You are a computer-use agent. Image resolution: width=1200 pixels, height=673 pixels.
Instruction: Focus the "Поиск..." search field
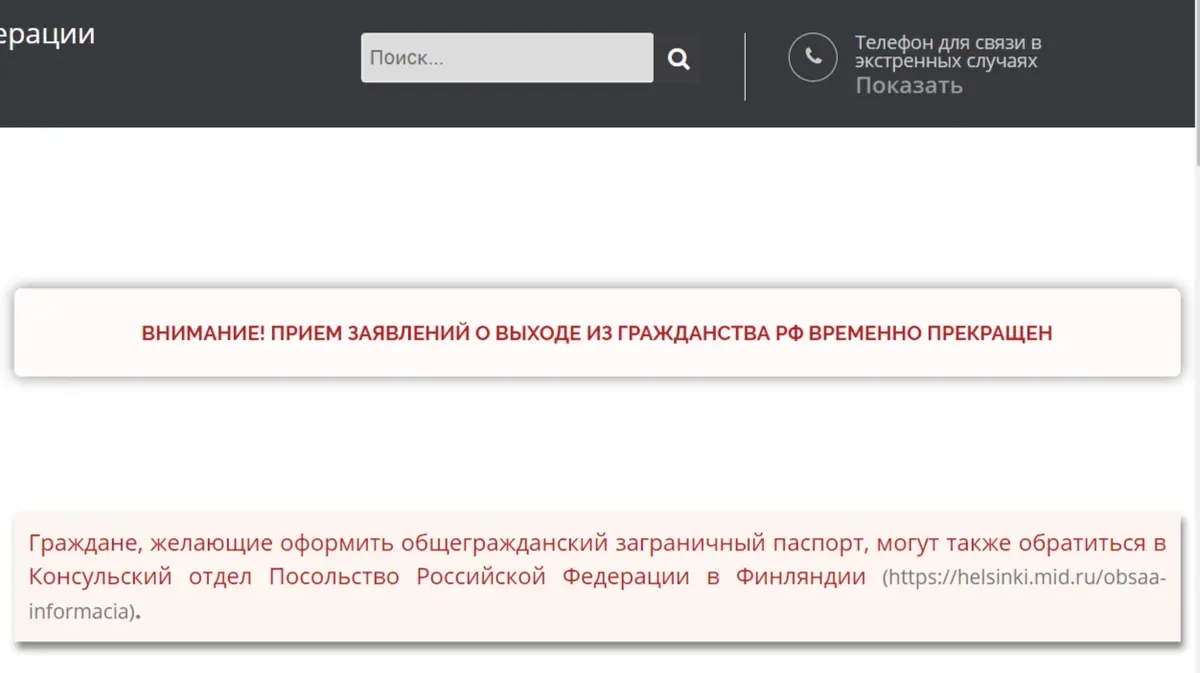(507, 58)
